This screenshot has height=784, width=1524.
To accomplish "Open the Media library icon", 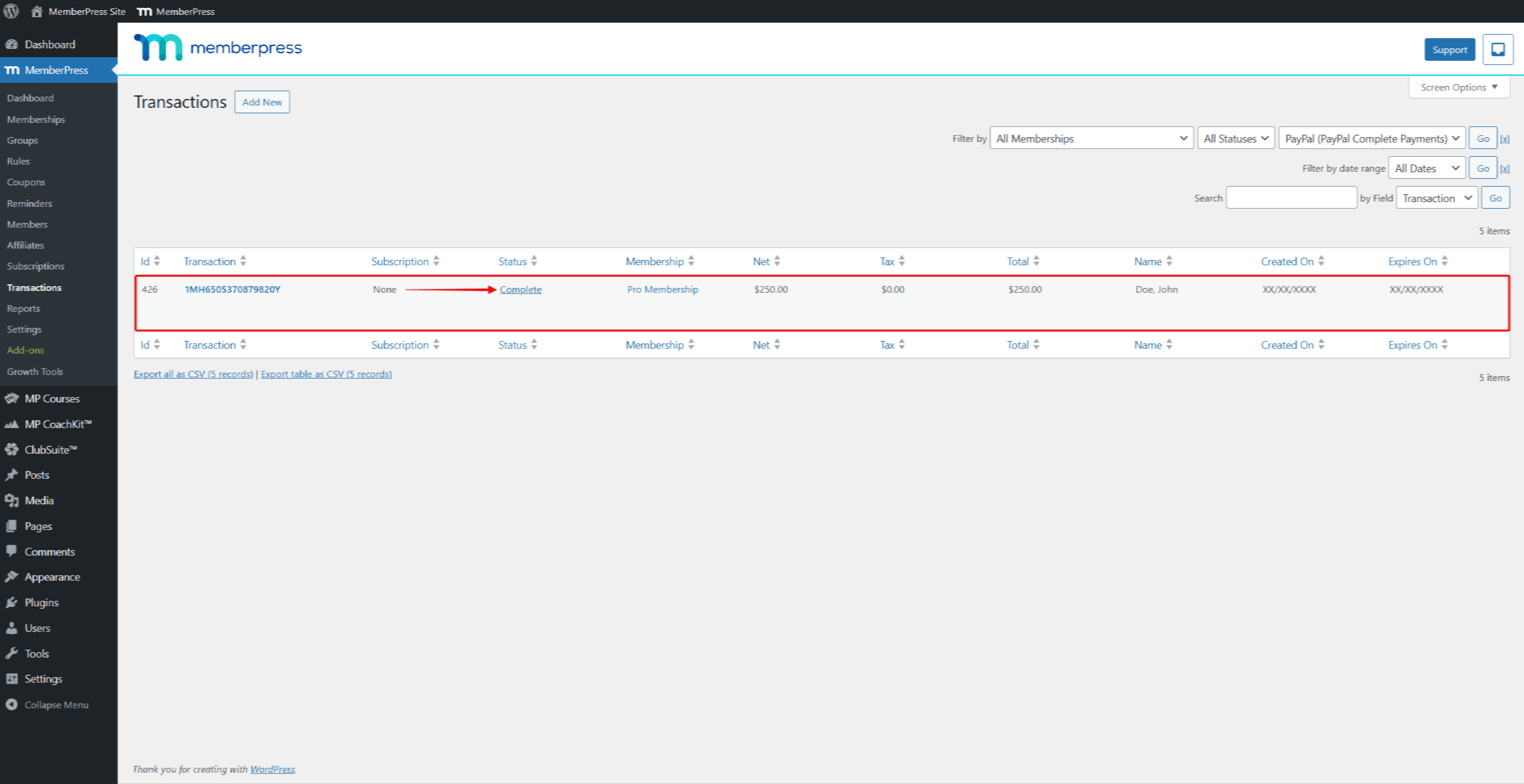I will point(13,500).
